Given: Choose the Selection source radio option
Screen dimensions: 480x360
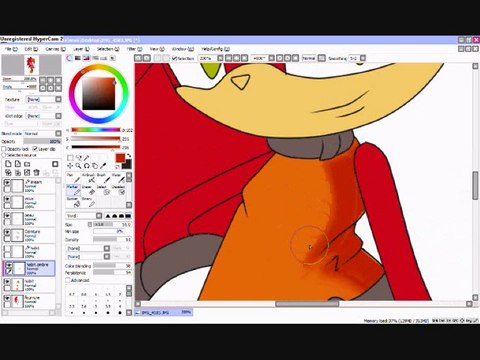Looking at the screenshot, I should point(4,155).
